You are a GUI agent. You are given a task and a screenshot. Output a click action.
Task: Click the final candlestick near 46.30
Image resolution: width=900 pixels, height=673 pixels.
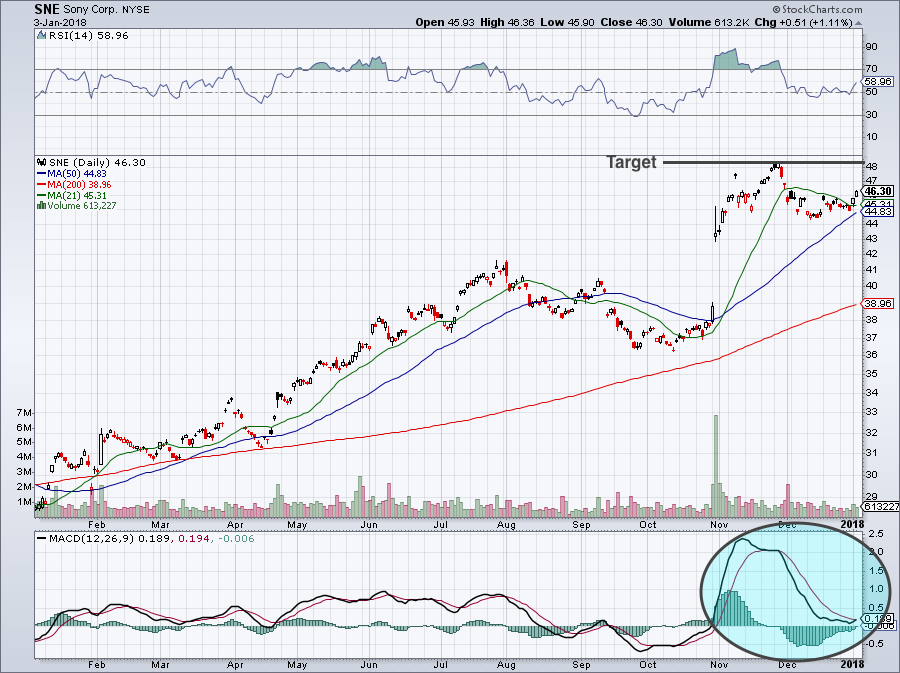tap(857, 194)
